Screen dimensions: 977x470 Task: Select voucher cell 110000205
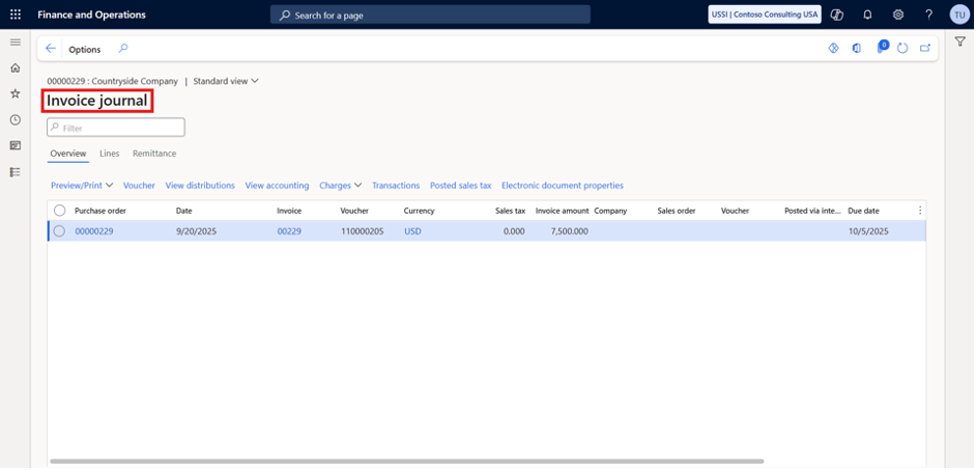tap(363, 231)
